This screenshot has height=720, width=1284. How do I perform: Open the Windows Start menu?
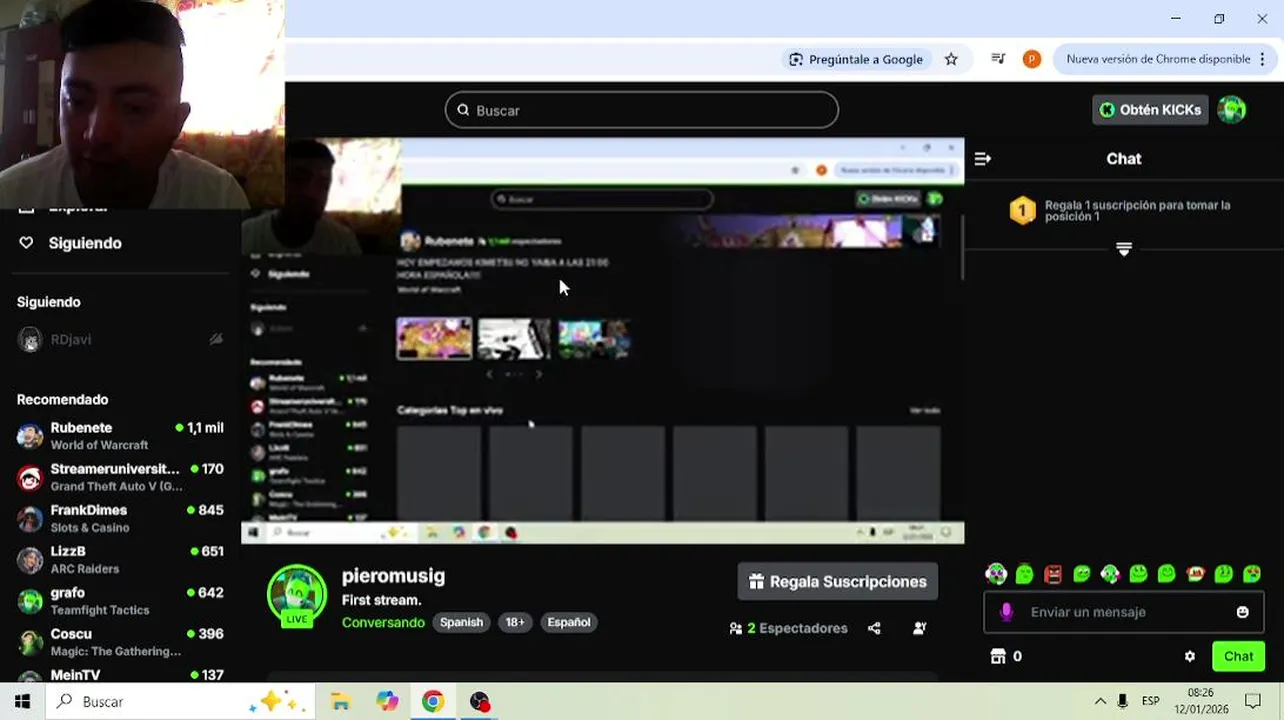pos(22,702)
